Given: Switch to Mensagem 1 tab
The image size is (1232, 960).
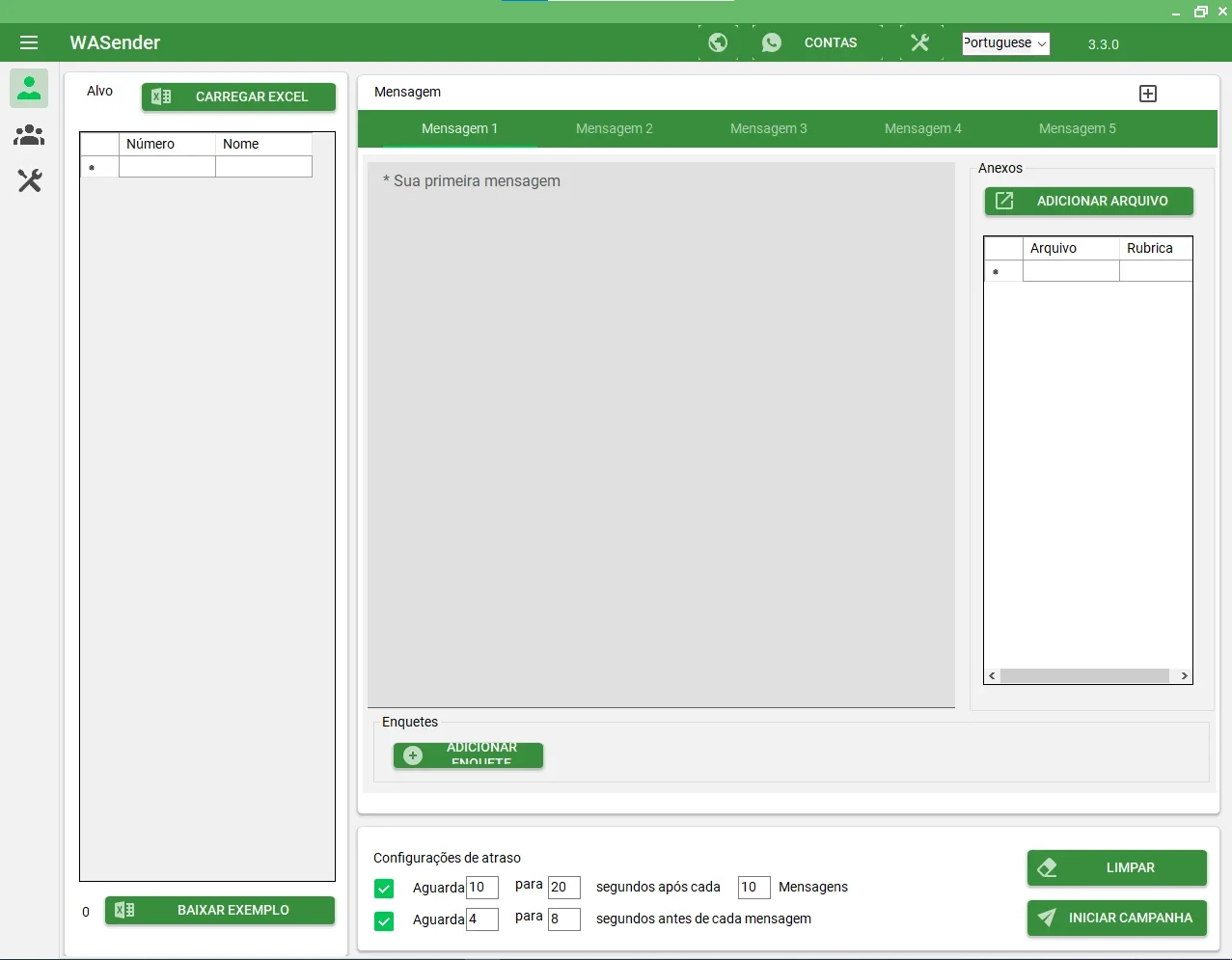Looking at the screenshot, I should pyautogui.click(x=460, y=128).
